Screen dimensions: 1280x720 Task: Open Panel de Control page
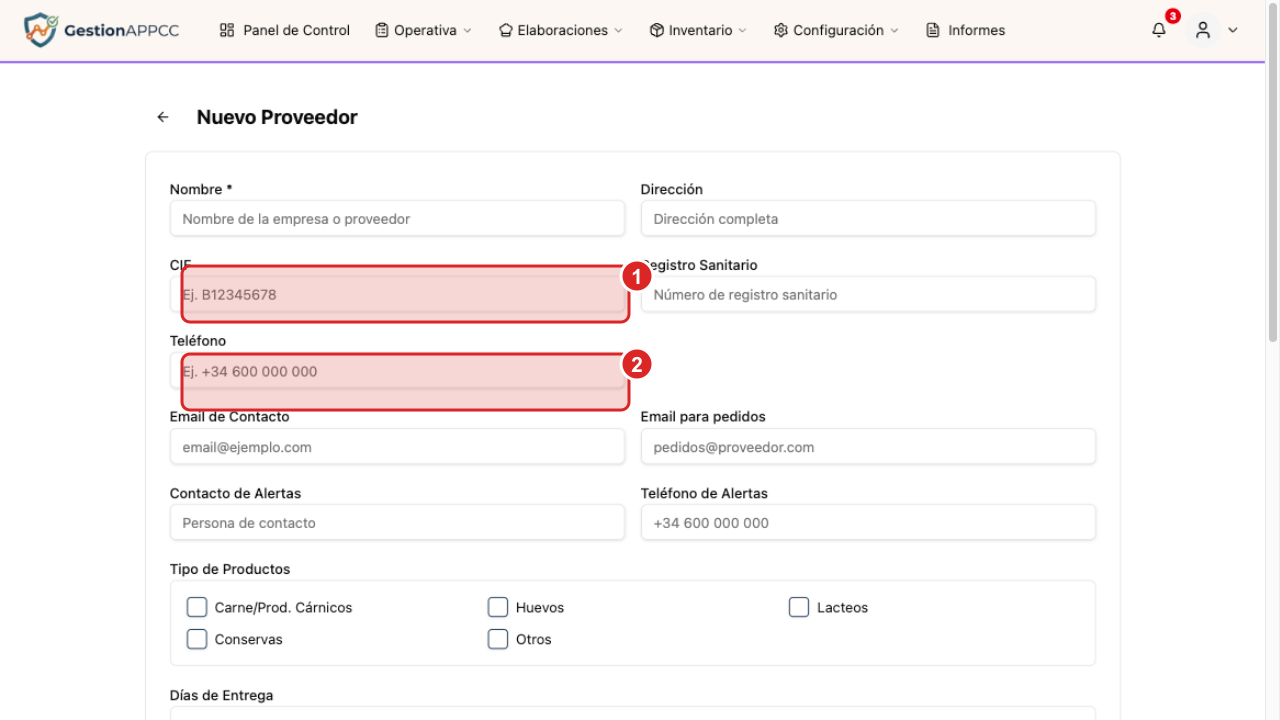pos(285,30)
